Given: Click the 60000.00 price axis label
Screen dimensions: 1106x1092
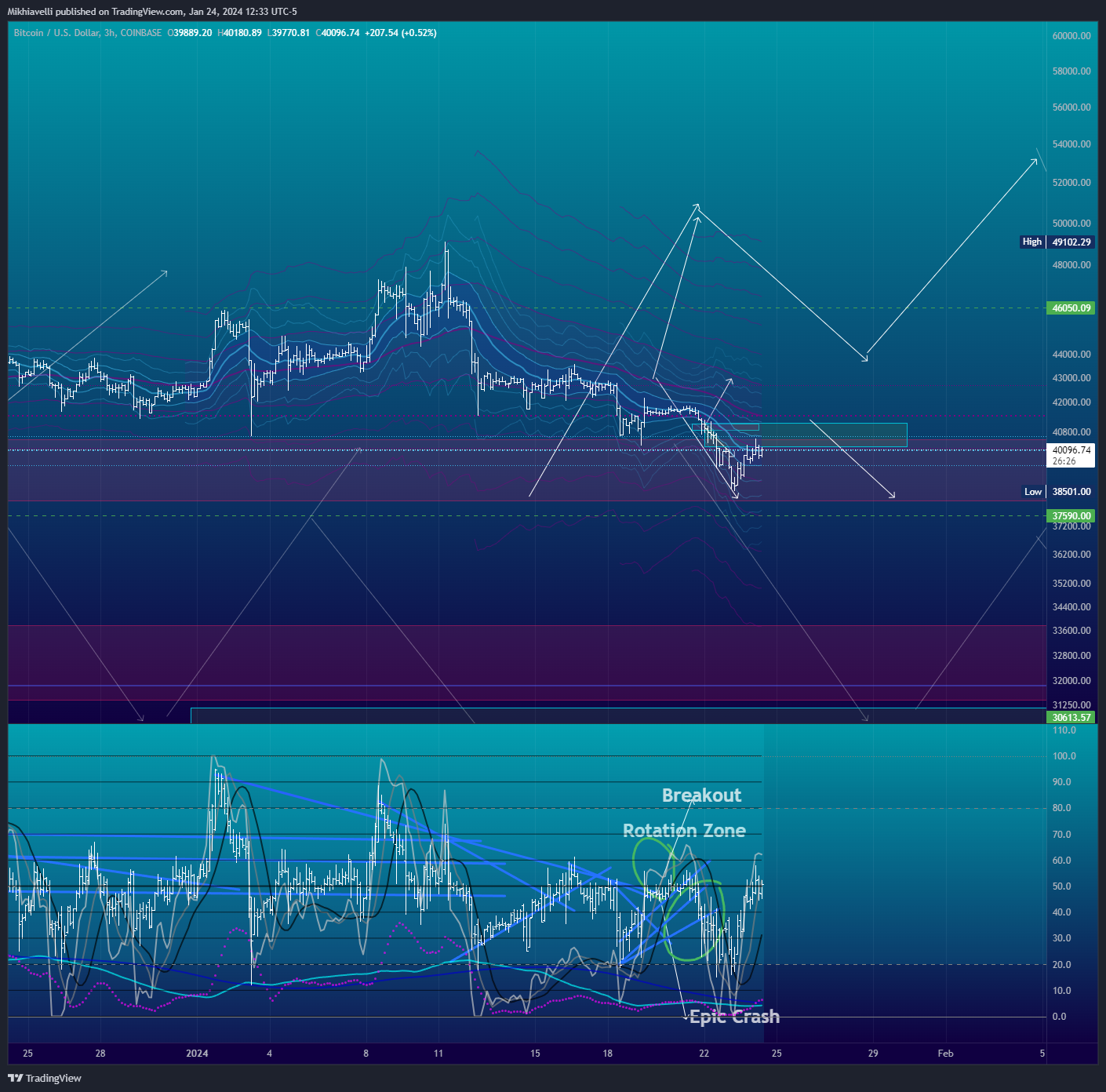Looking at the screenshot, I should click(1071, 36).
